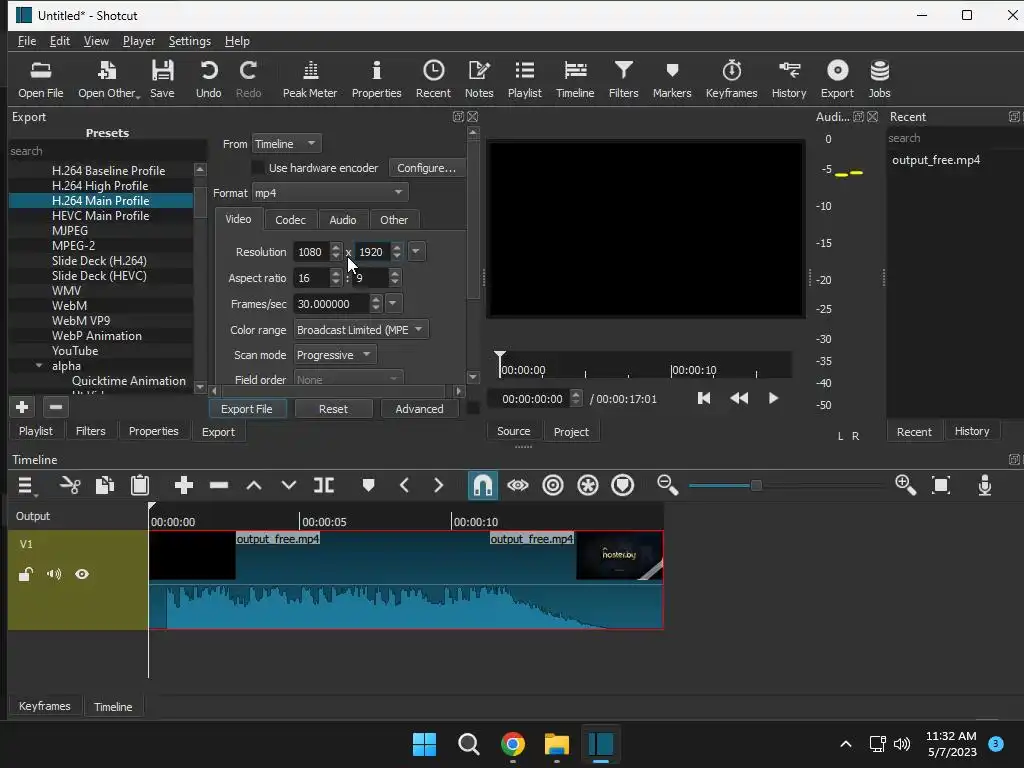
Task: Open the Settings menu
Action: 189,41
